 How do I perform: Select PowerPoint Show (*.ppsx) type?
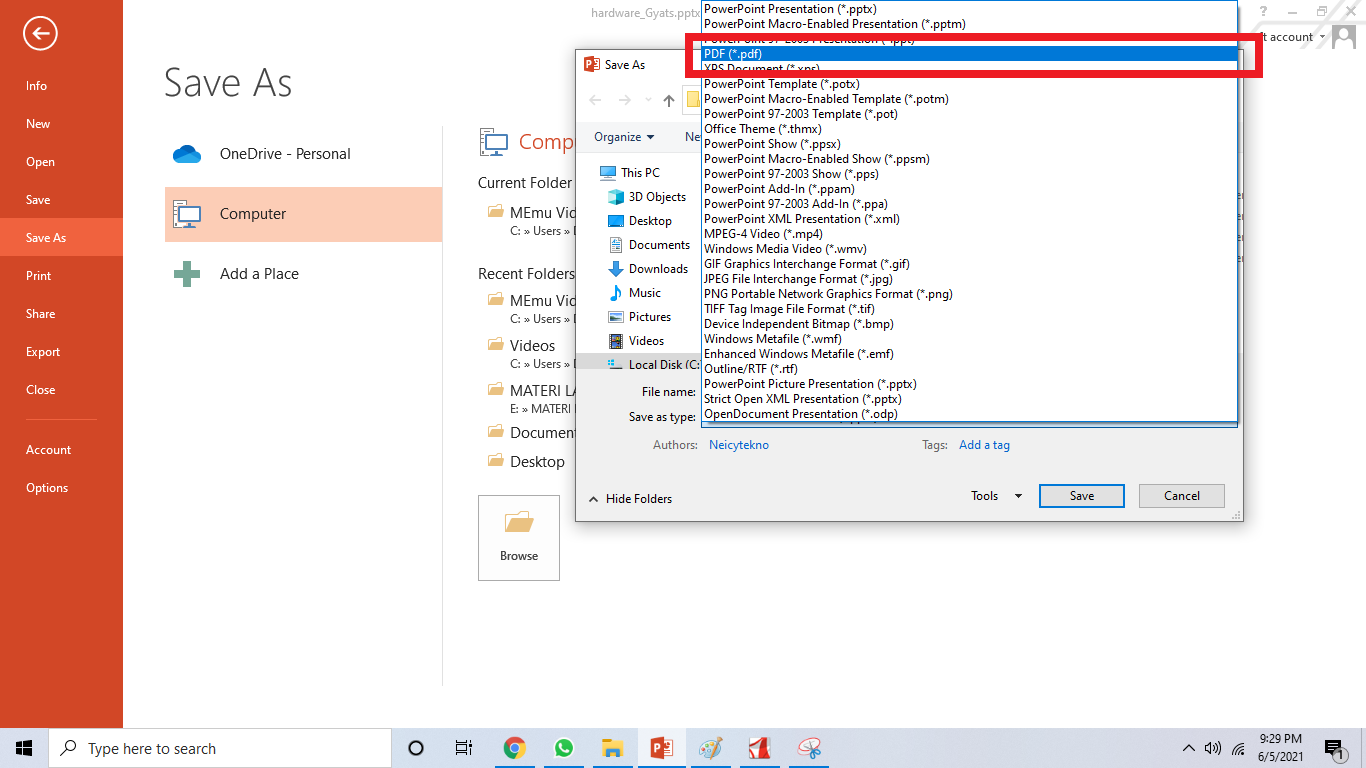point(969,144)
